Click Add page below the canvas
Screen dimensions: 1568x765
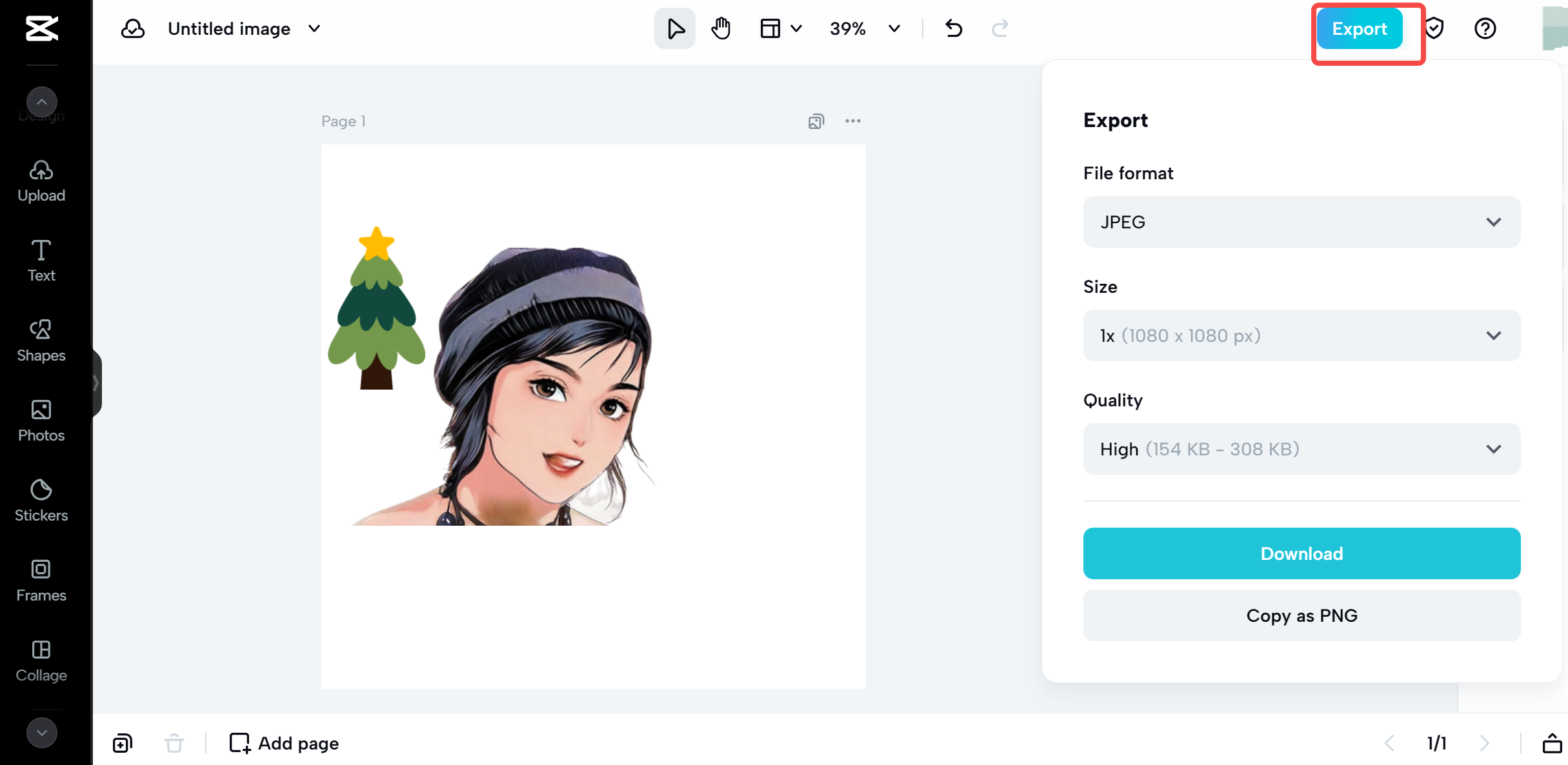(284, 742)
